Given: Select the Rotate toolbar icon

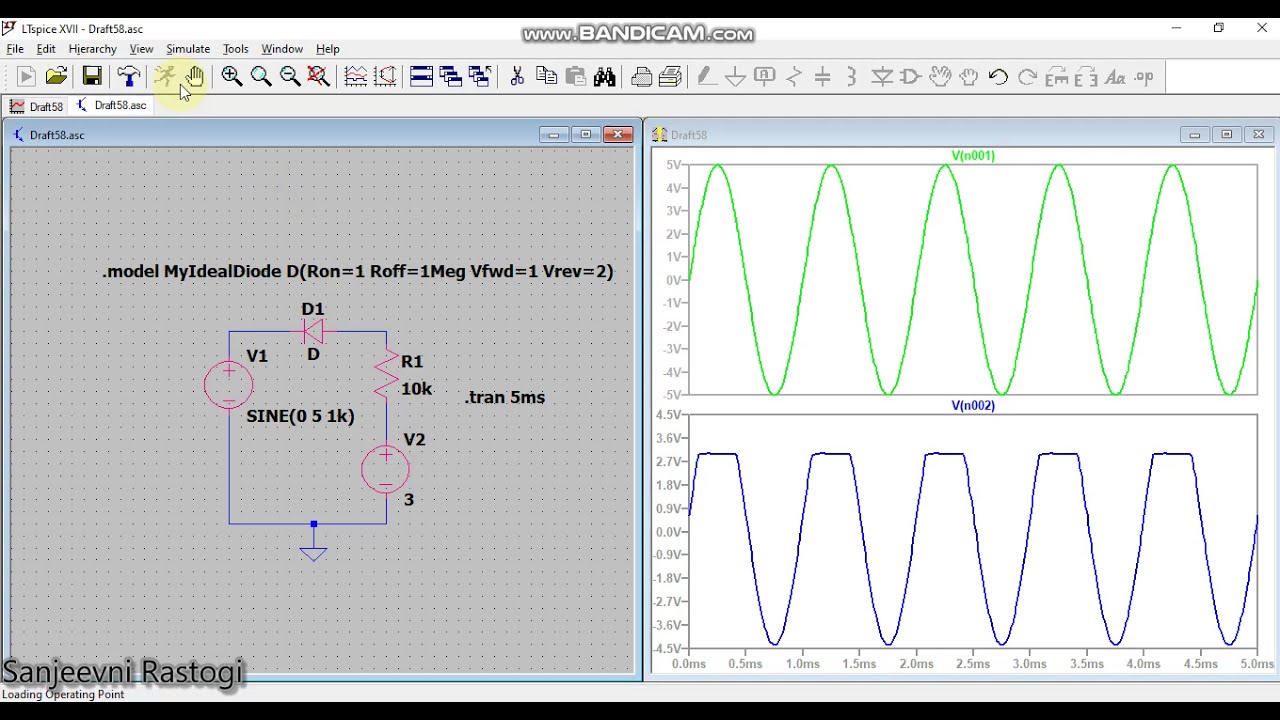Looking at the screenshot, I should 1057,76.
